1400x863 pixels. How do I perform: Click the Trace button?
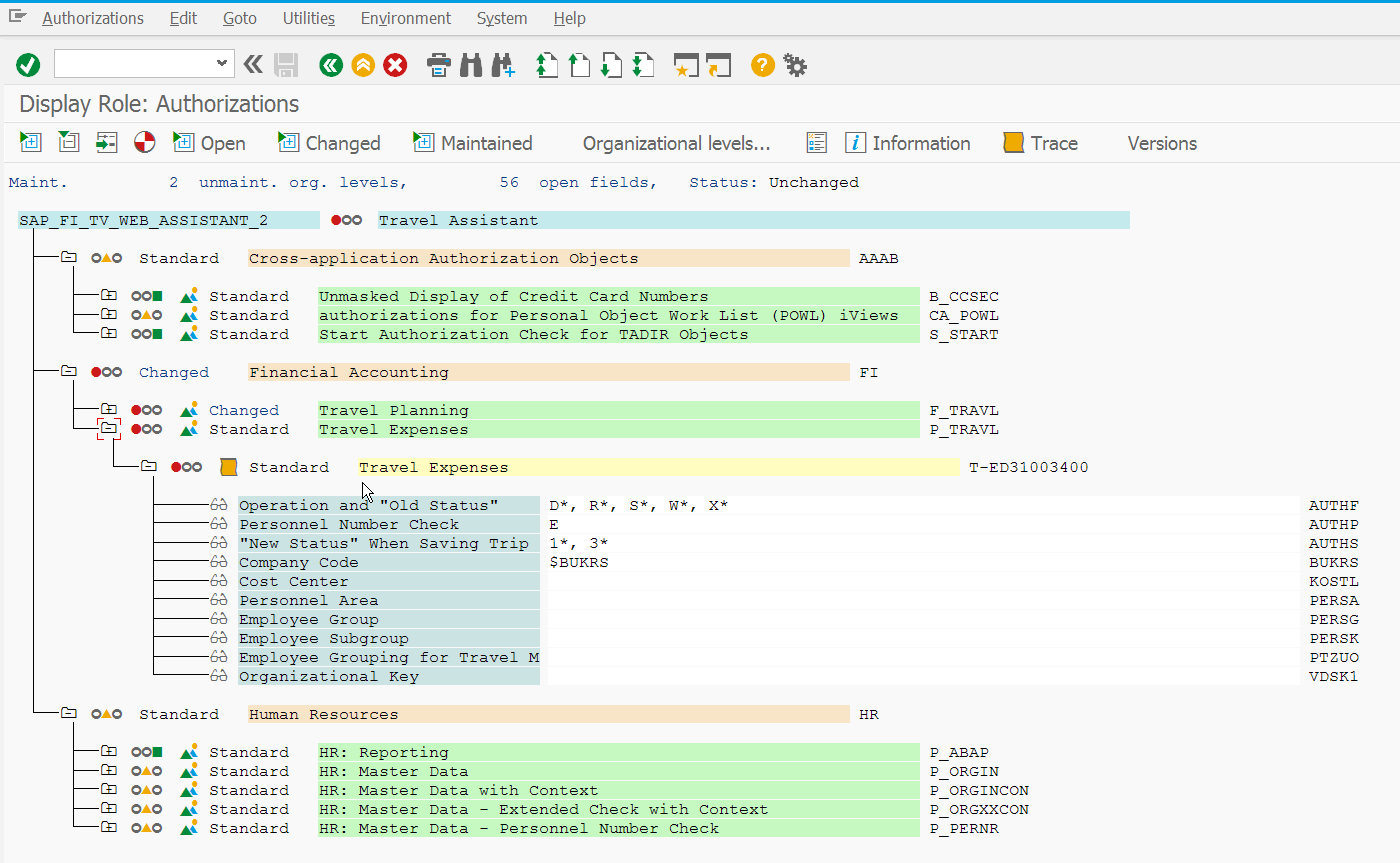[x=1040, y=143]
